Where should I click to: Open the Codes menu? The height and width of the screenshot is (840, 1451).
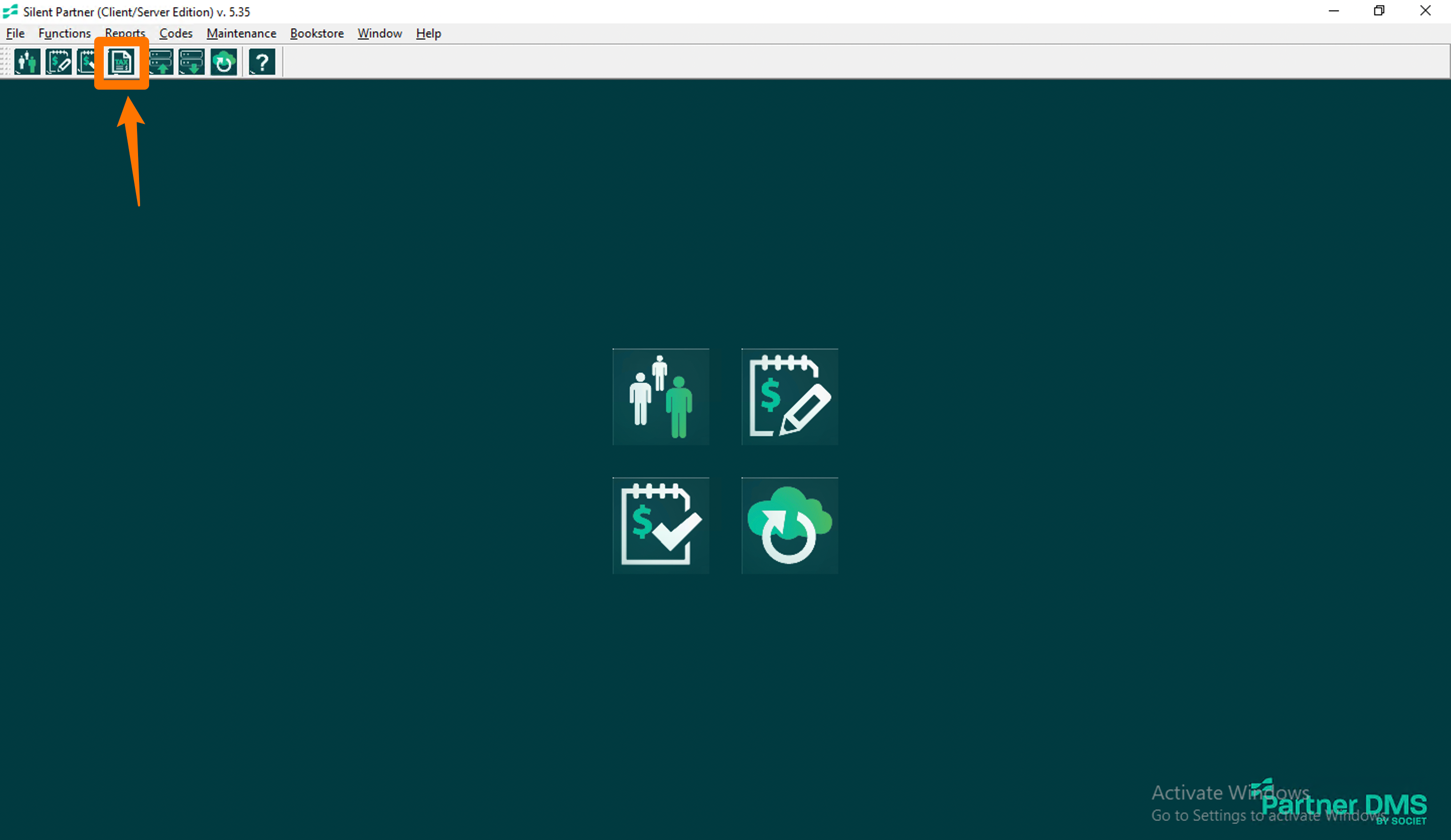tap(176, 33)
